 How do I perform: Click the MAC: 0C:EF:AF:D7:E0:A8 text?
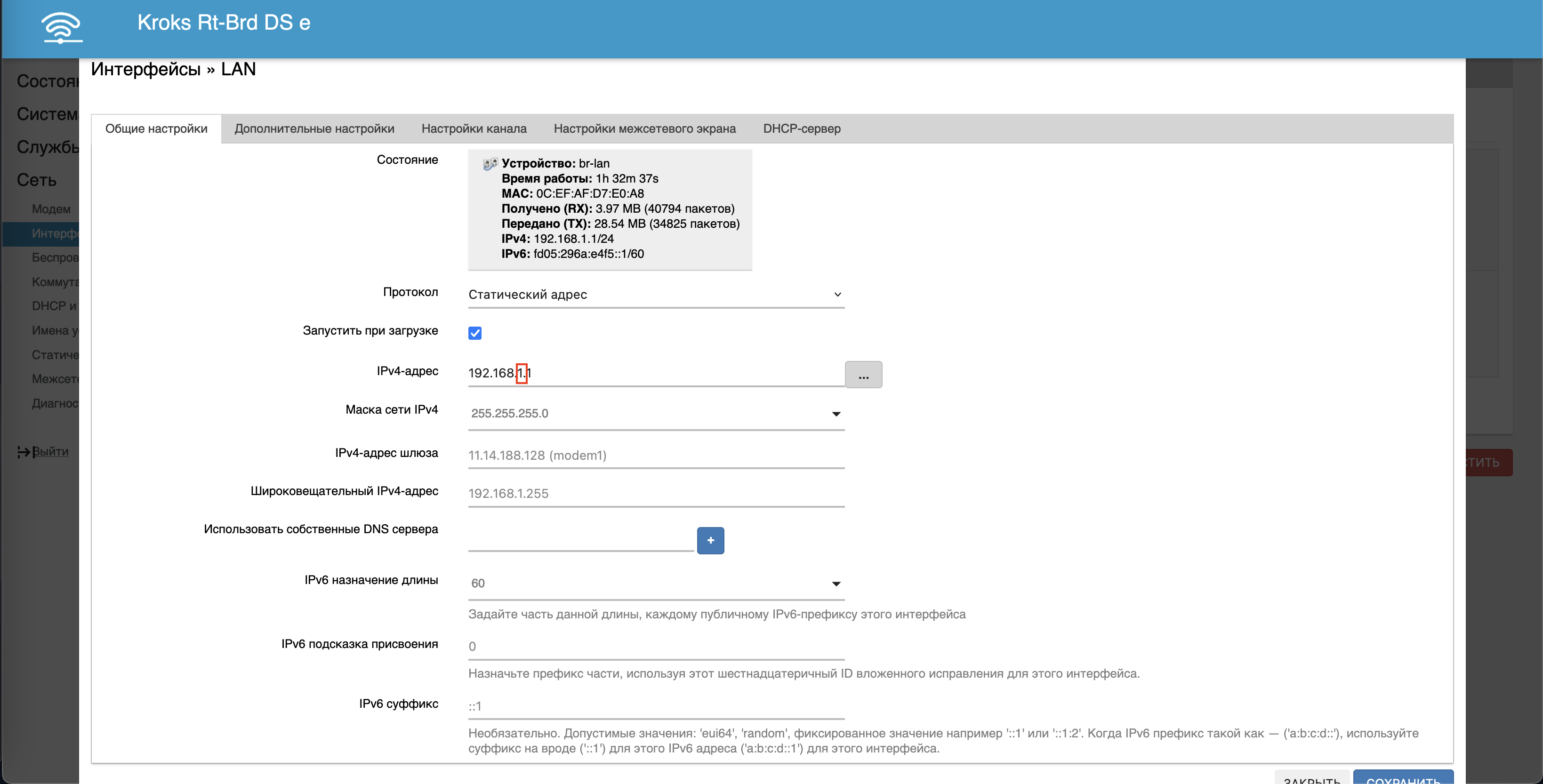573,193
